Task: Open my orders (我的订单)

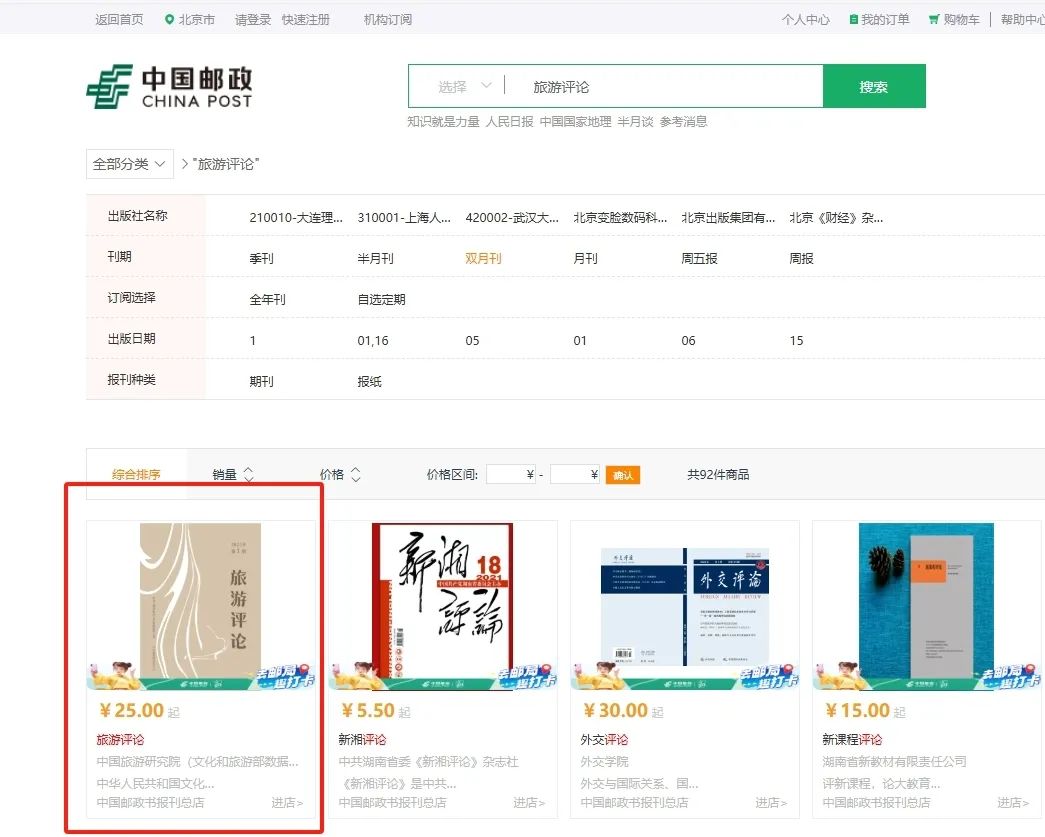Action: [879, 20]
